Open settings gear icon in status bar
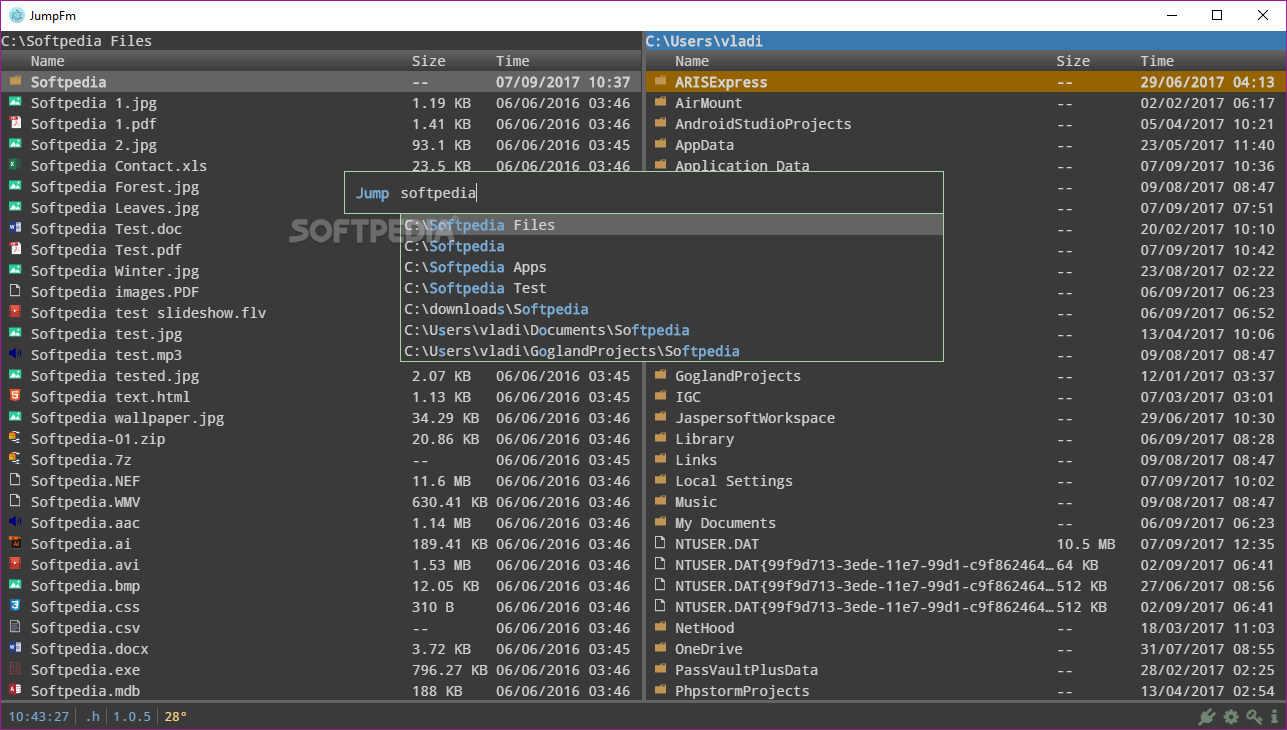This screenshot has height=730, width=1287. pyautogui.click(x=1231, y=717)
